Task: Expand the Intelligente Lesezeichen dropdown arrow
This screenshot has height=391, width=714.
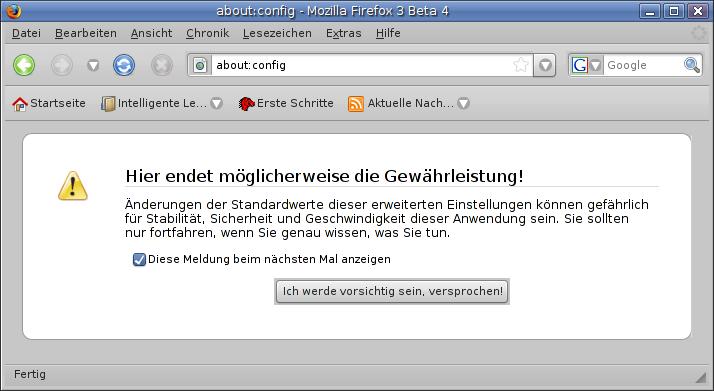Action: [x=216, y=104]
